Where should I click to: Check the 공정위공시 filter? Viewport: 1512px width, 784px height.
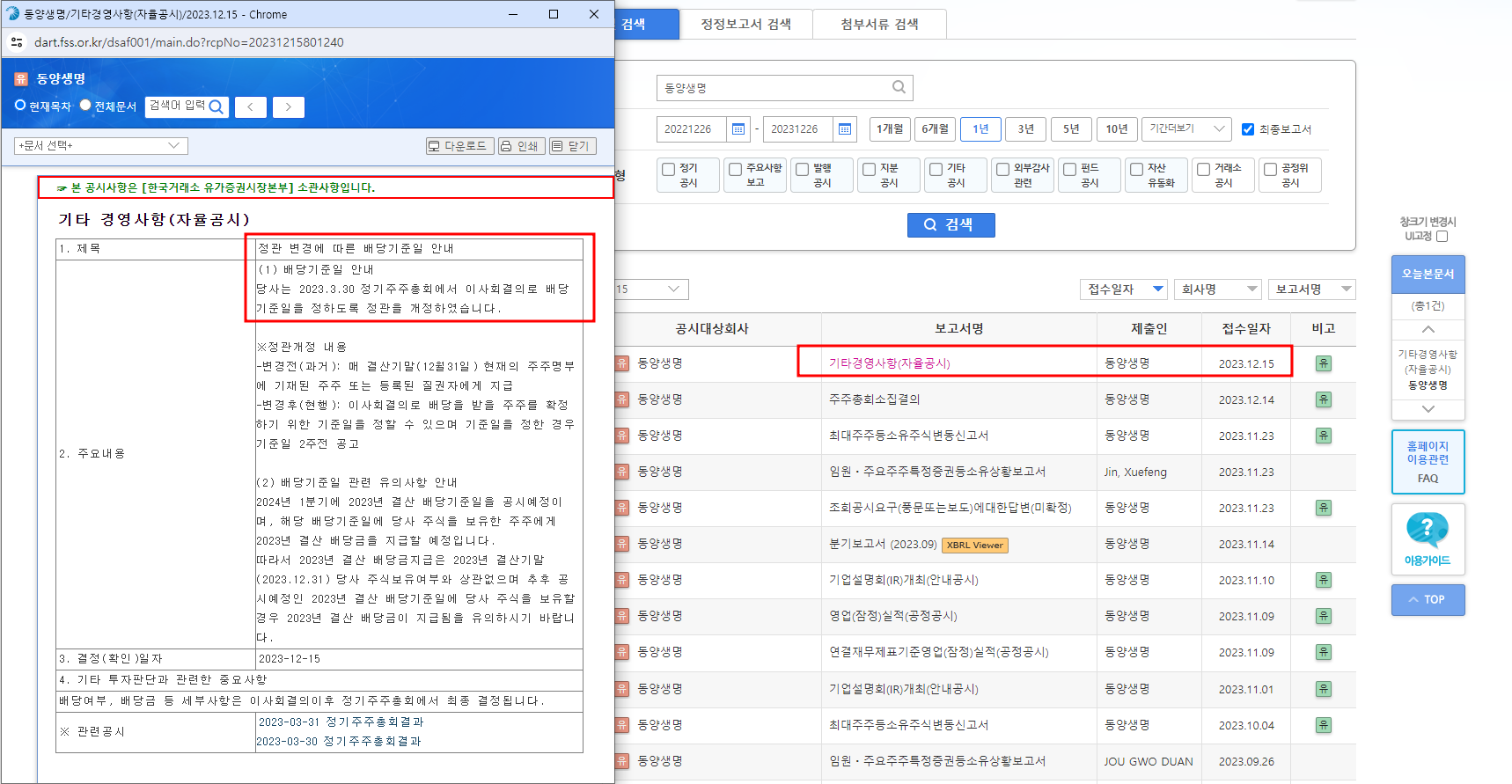(1270, 169)
